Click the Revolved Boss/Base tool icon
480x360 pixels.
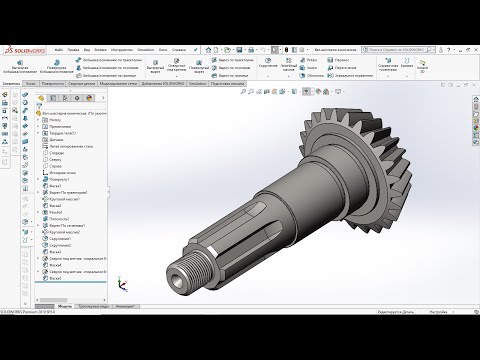point(56,62)
